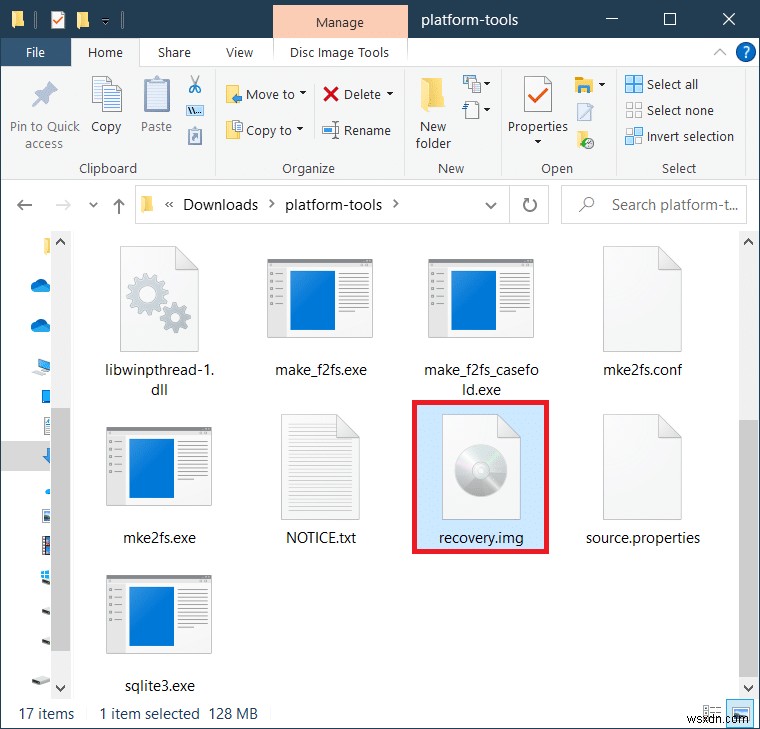Switch to details view in status bar
This screenshot has height=729, width=760.
click(712, 713)
